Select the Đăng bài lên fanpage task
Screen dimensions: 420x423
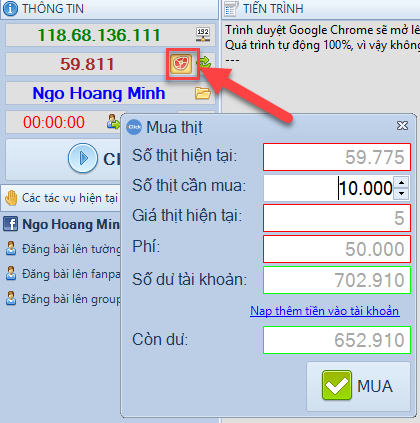pos(63,274)
